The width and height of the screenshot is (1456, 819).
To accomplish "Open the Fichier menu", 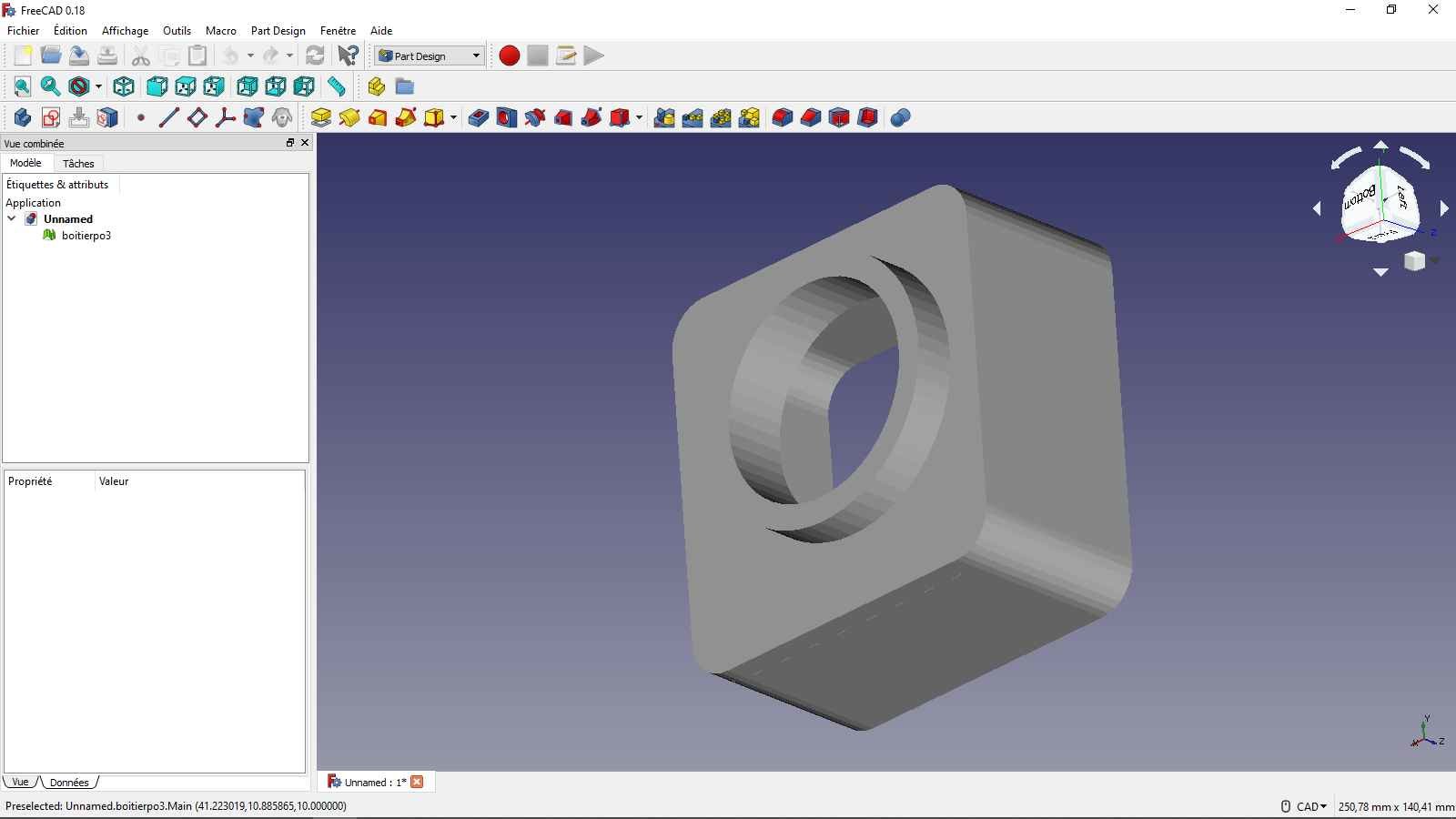I will point(24,30).
